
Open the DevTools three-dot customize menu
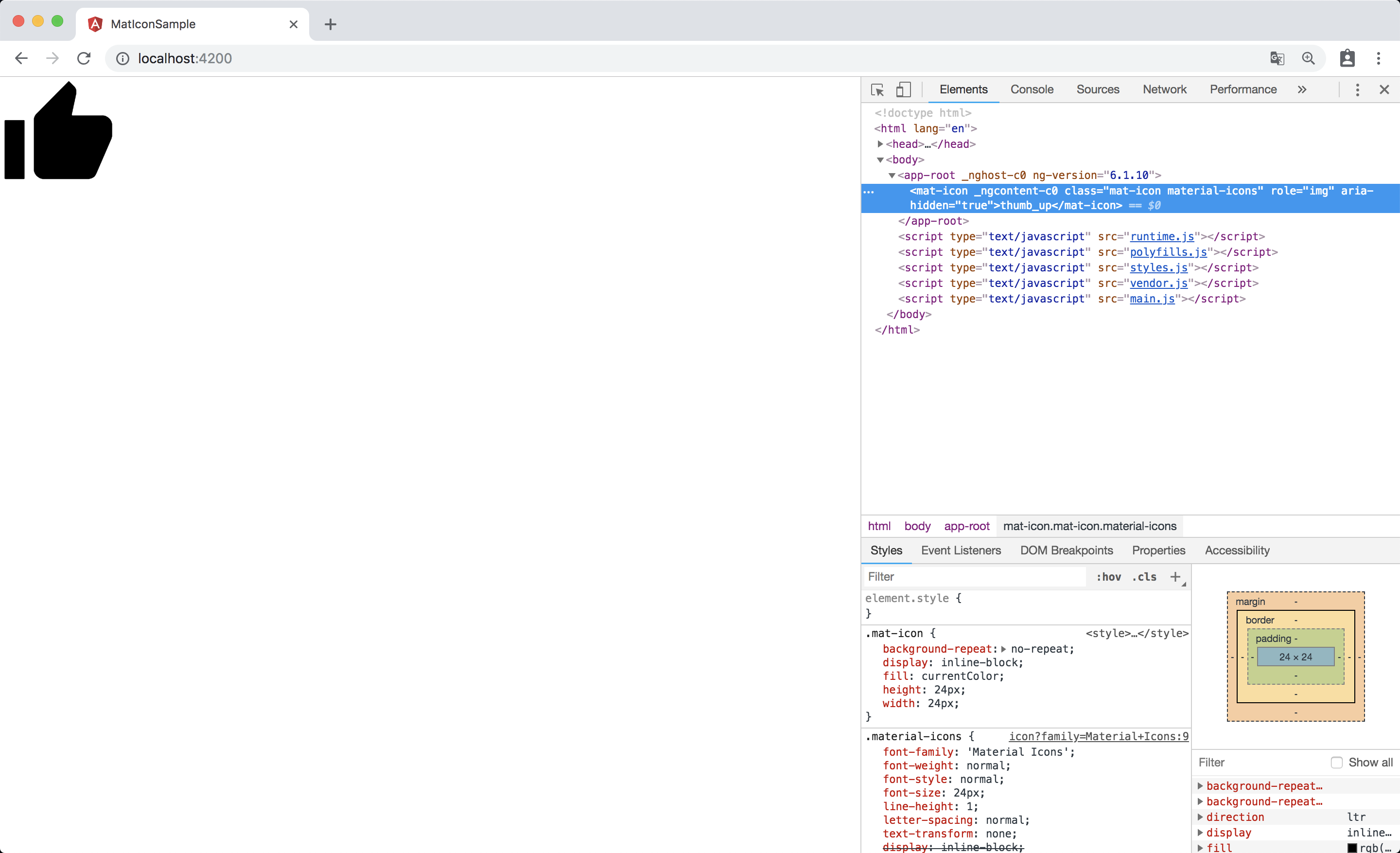pos(1357,89)
